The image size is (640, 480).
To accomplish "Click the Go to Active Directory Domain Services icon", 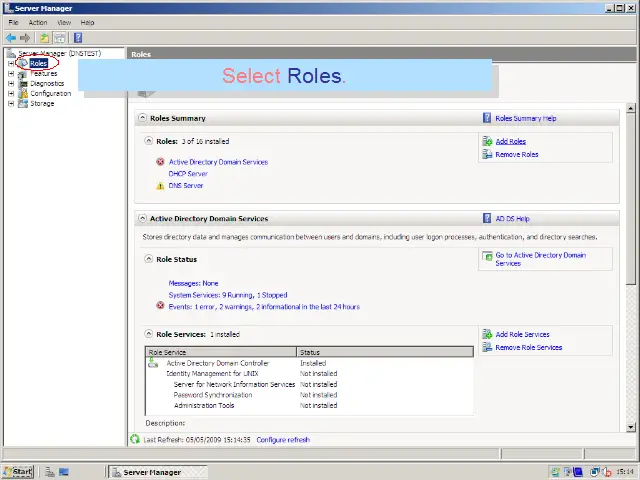I will point(487,256).
